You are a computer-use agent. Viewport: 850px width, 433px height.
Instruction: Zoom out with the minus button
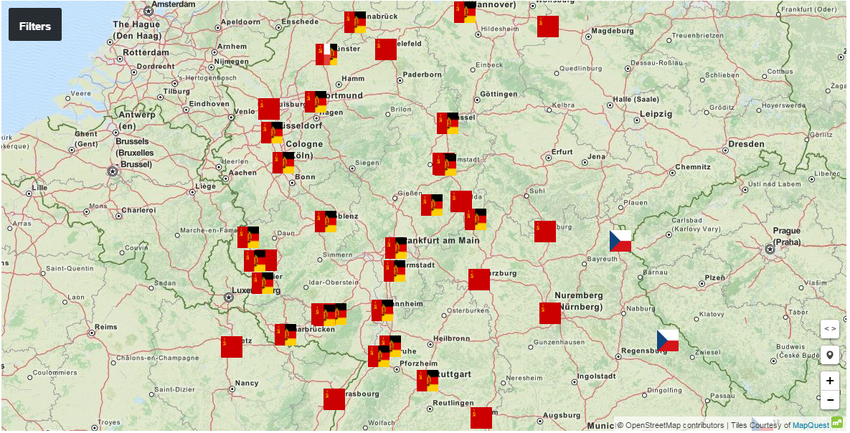pos(829,400)
